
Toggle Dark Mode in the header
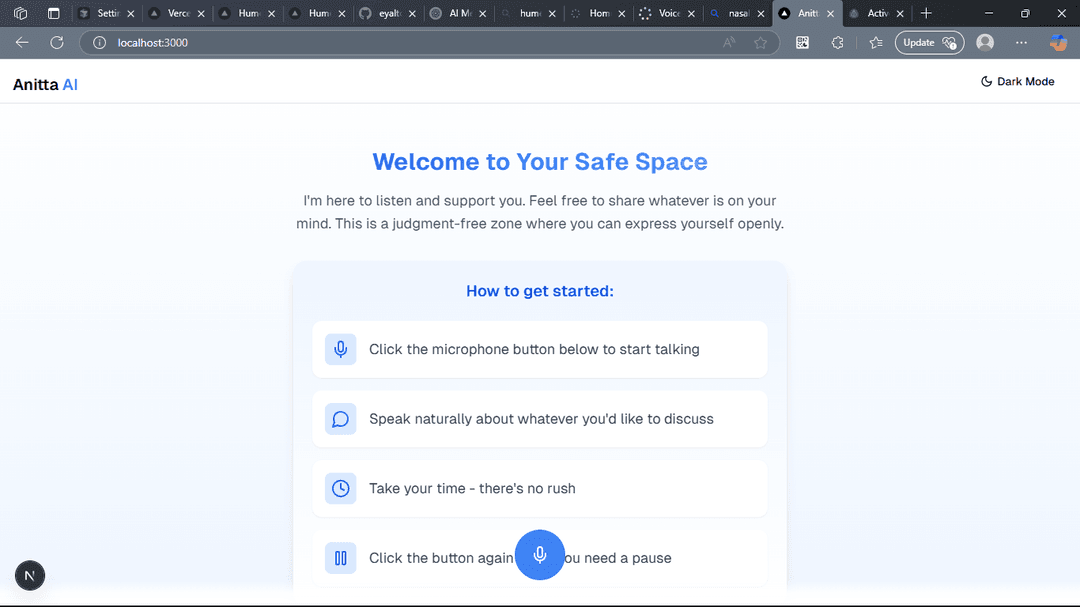pos(1017,82)
